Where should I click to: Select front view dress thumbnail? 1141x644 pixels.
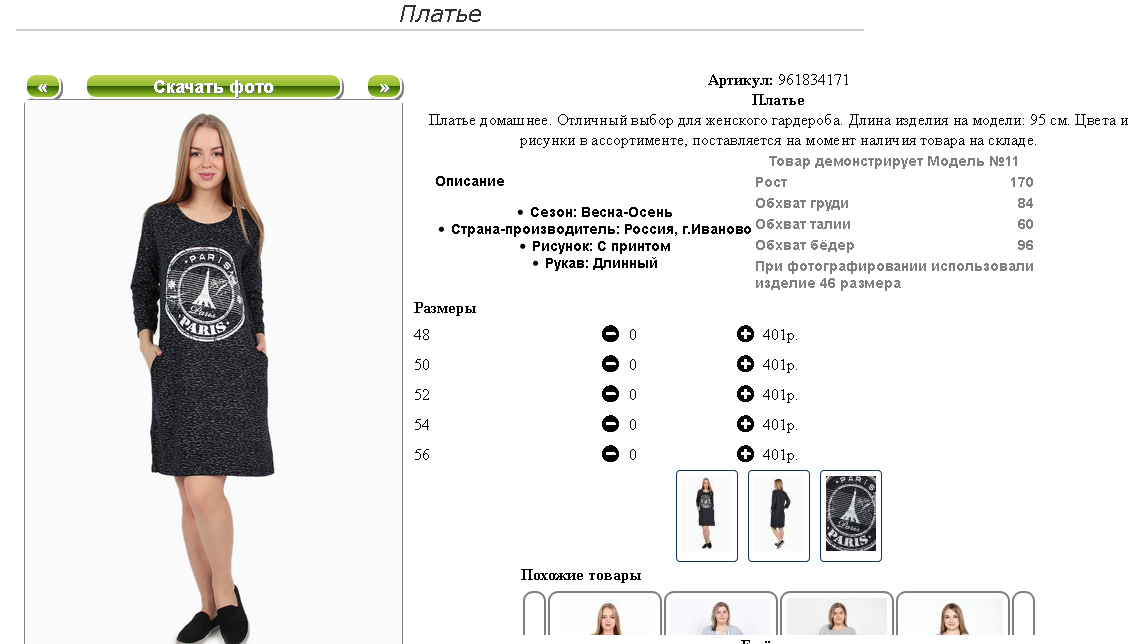[x=707, y=516]
